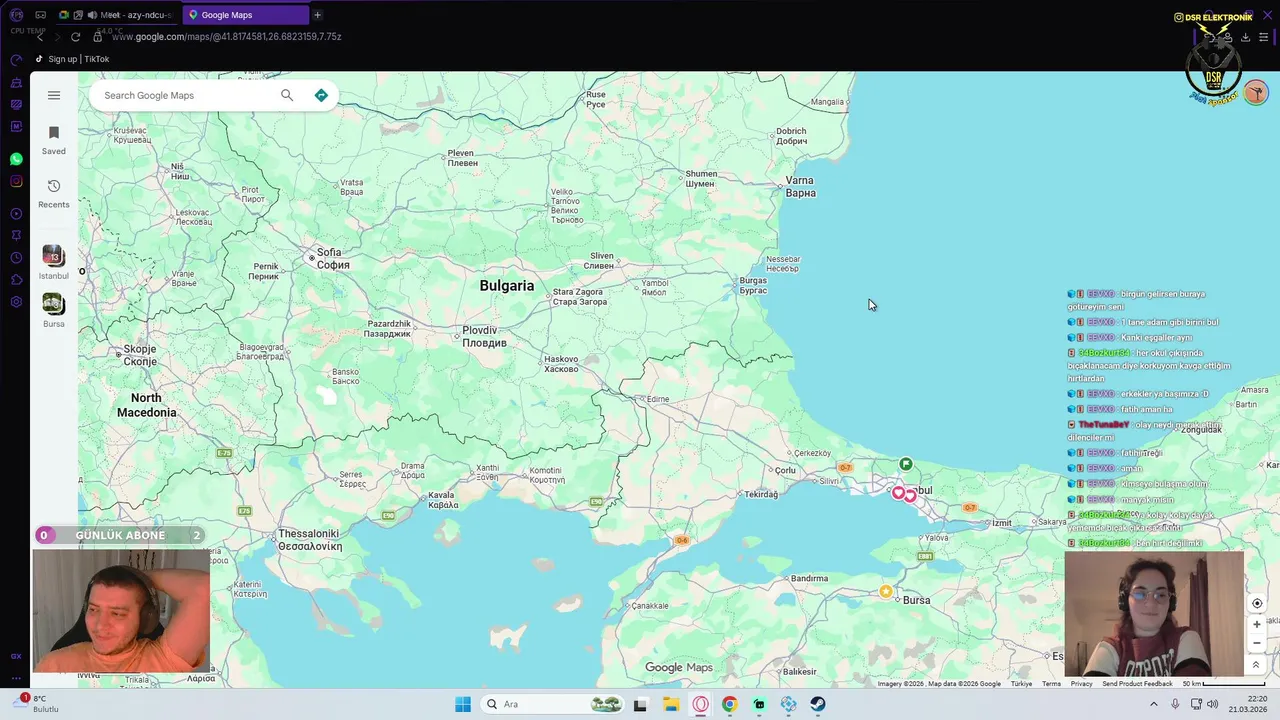Click the Varna city label
Viewport: 1280px width, 720px height.
800,187
